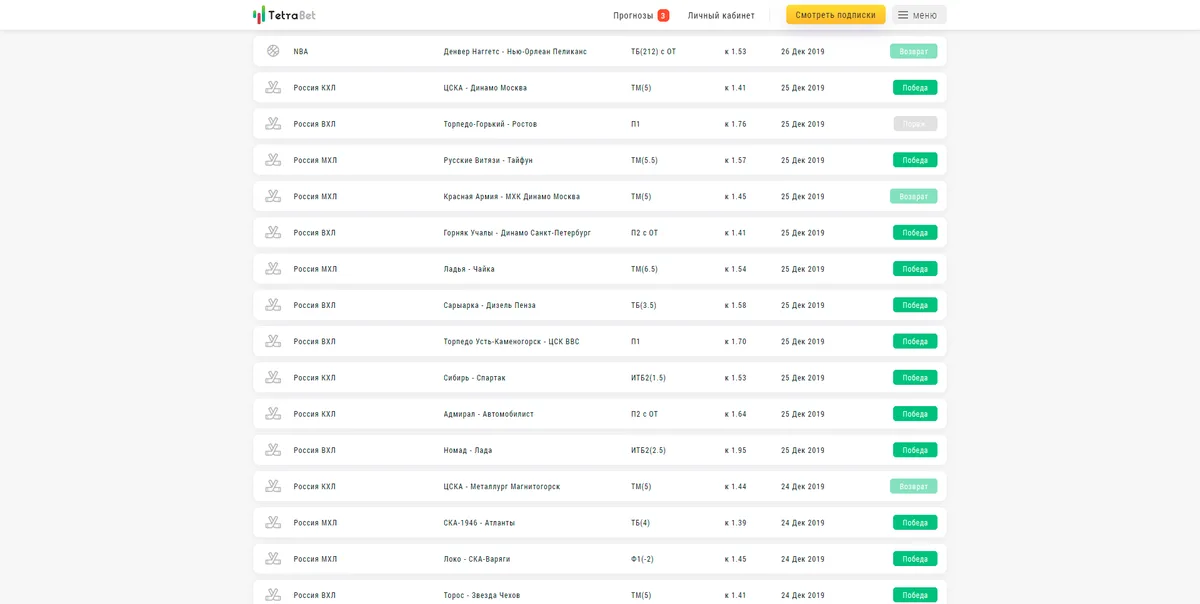
Task: Click the hockey icon in СКА-1946 - Атланты row
Action: click(x=273, y=522)
